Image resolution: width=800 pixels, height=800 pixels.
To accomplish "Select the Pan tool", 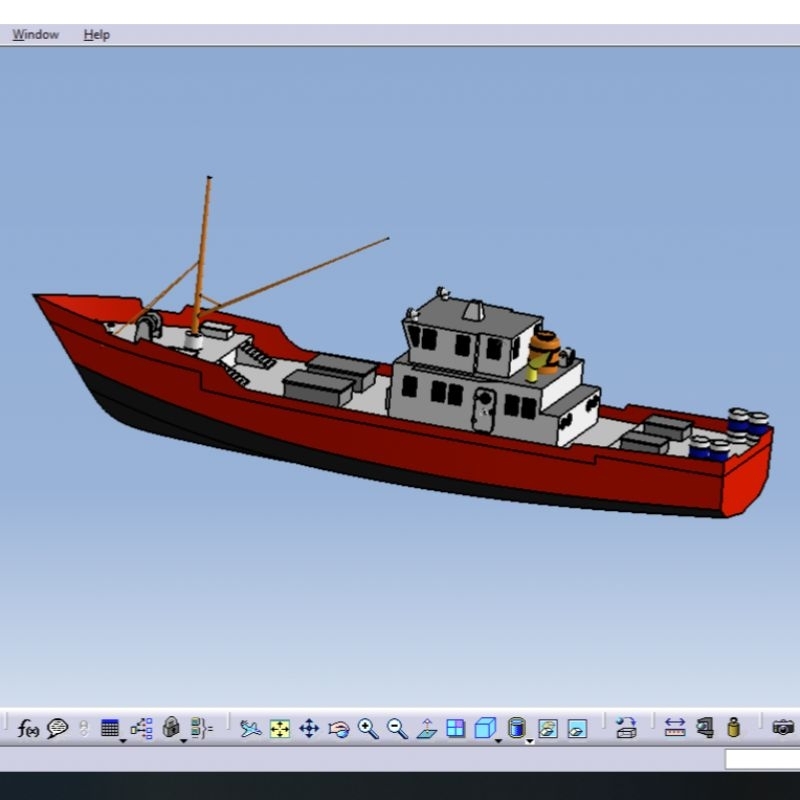I will click(x=309, y=729).
